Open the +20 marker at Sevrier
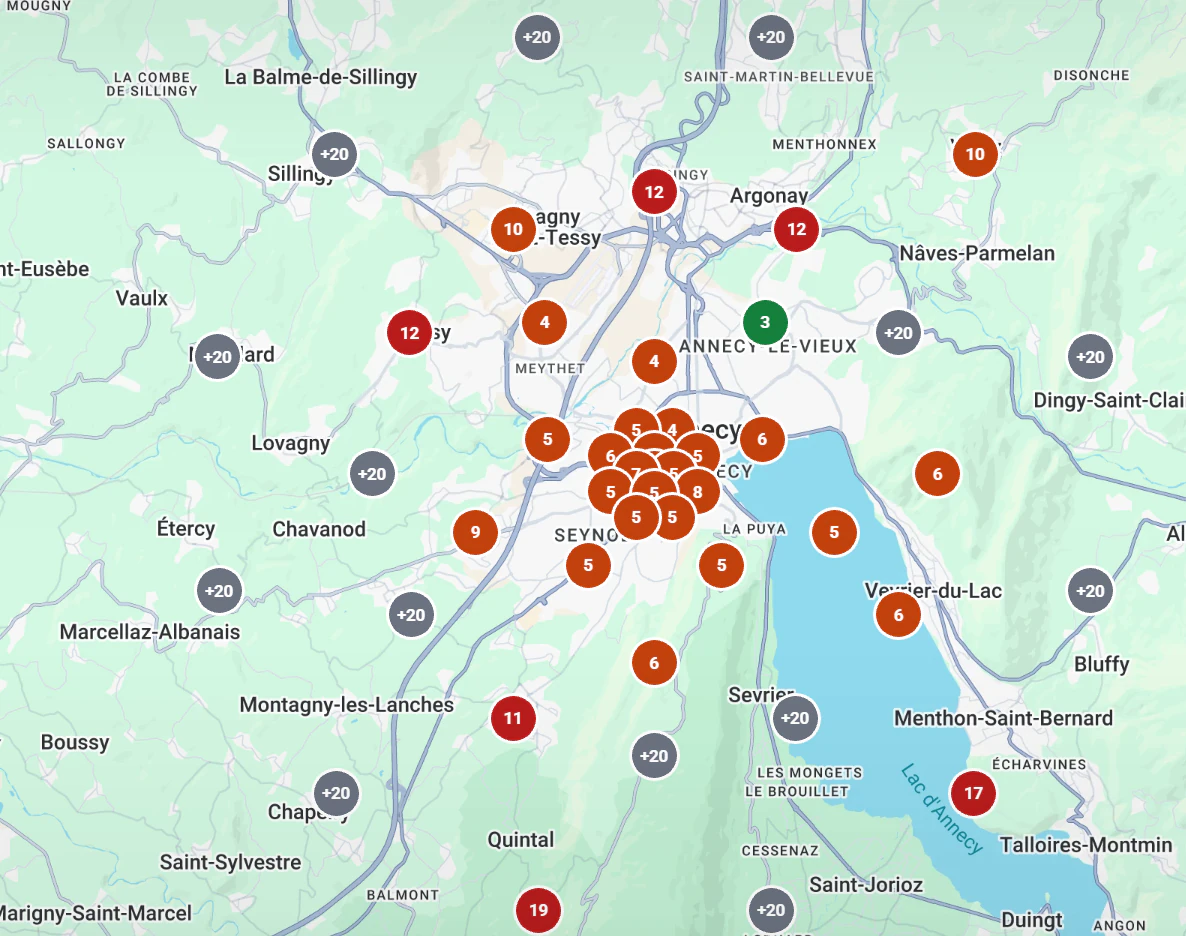The image size is (1186, 936). point(795,718)
